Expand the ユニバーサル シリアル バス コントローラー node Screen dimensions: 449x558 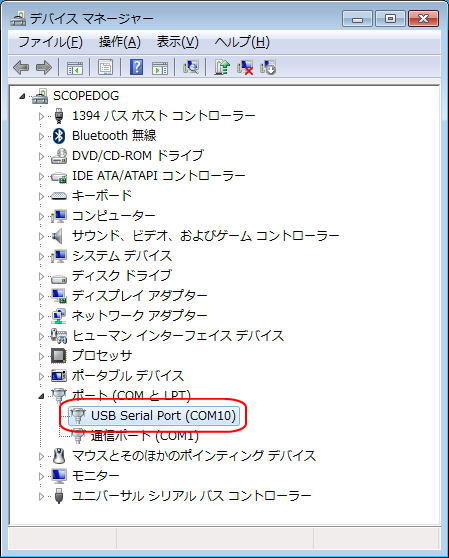pos(41,496)
